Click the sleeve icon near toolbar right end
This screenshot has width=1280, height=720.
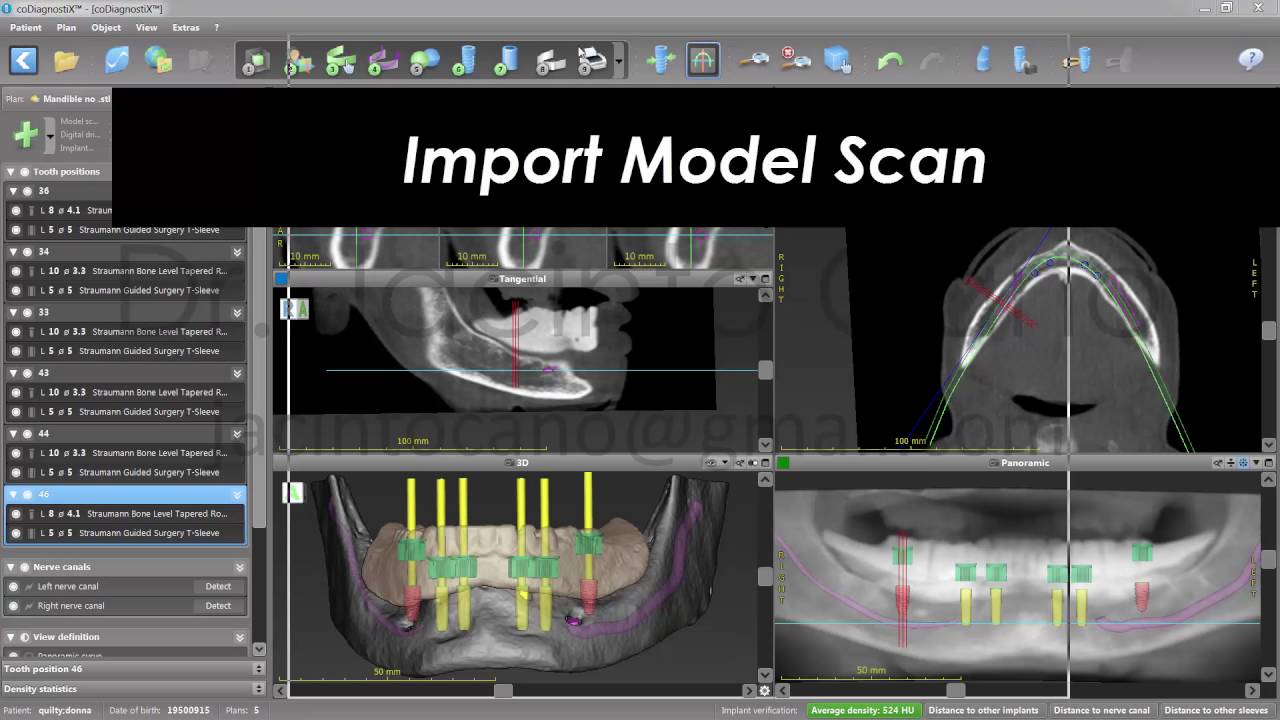pos(1078,61)
